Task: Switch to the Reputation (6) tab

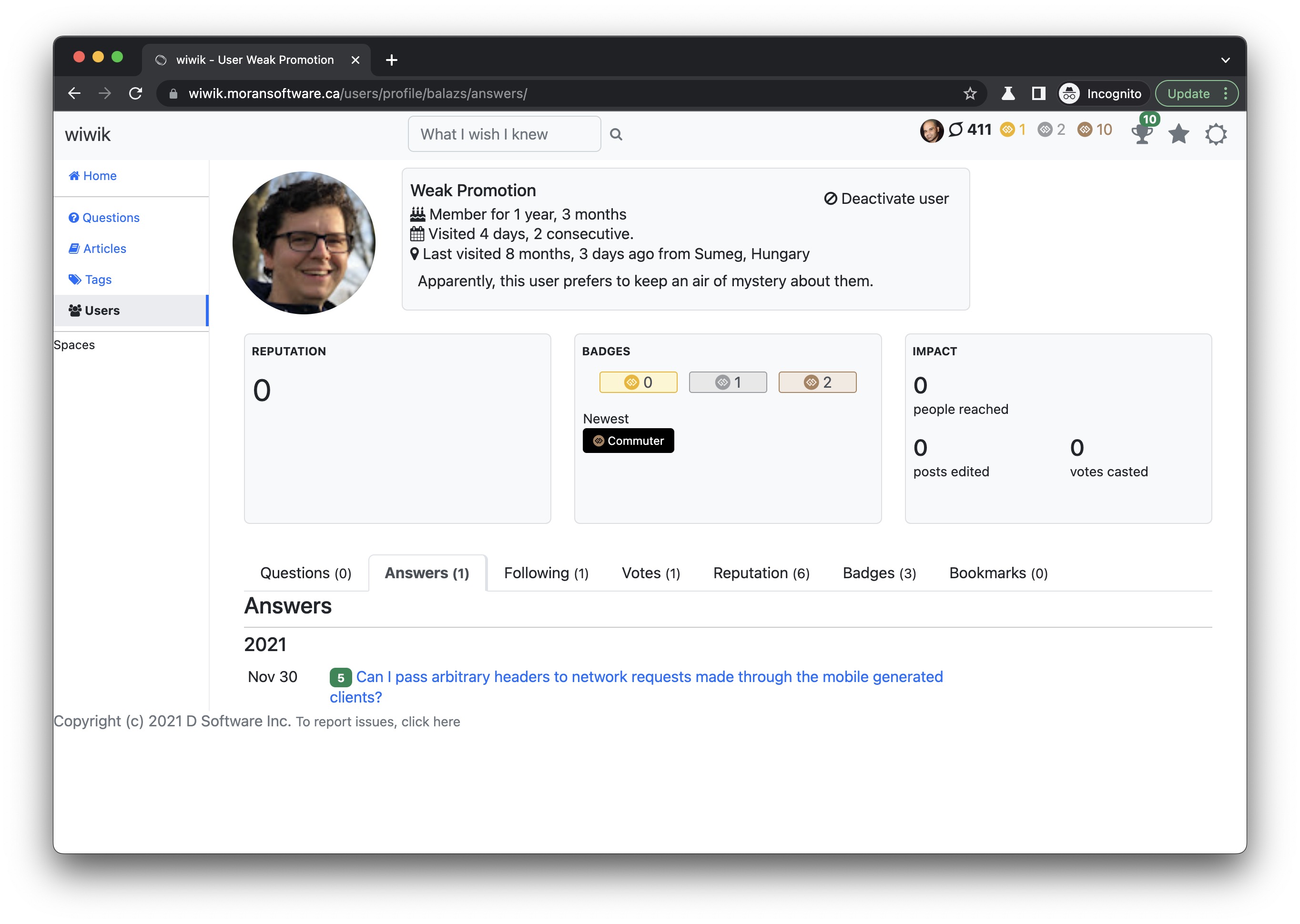Action: point(761,573)
